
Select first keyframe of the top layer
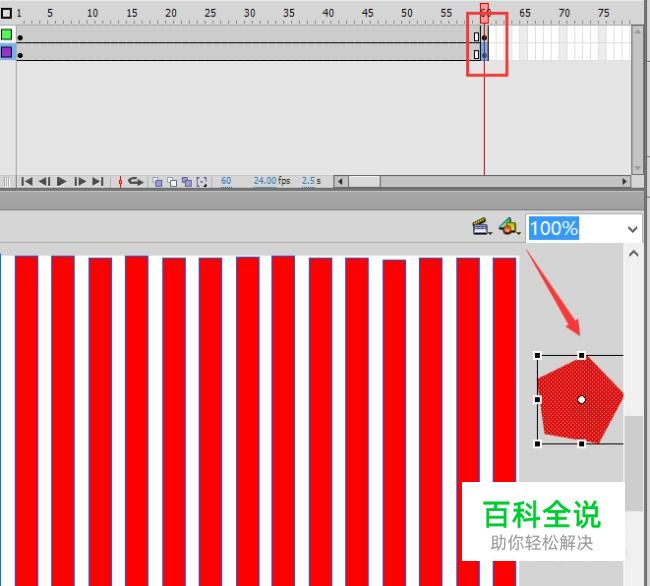(20, 37)
